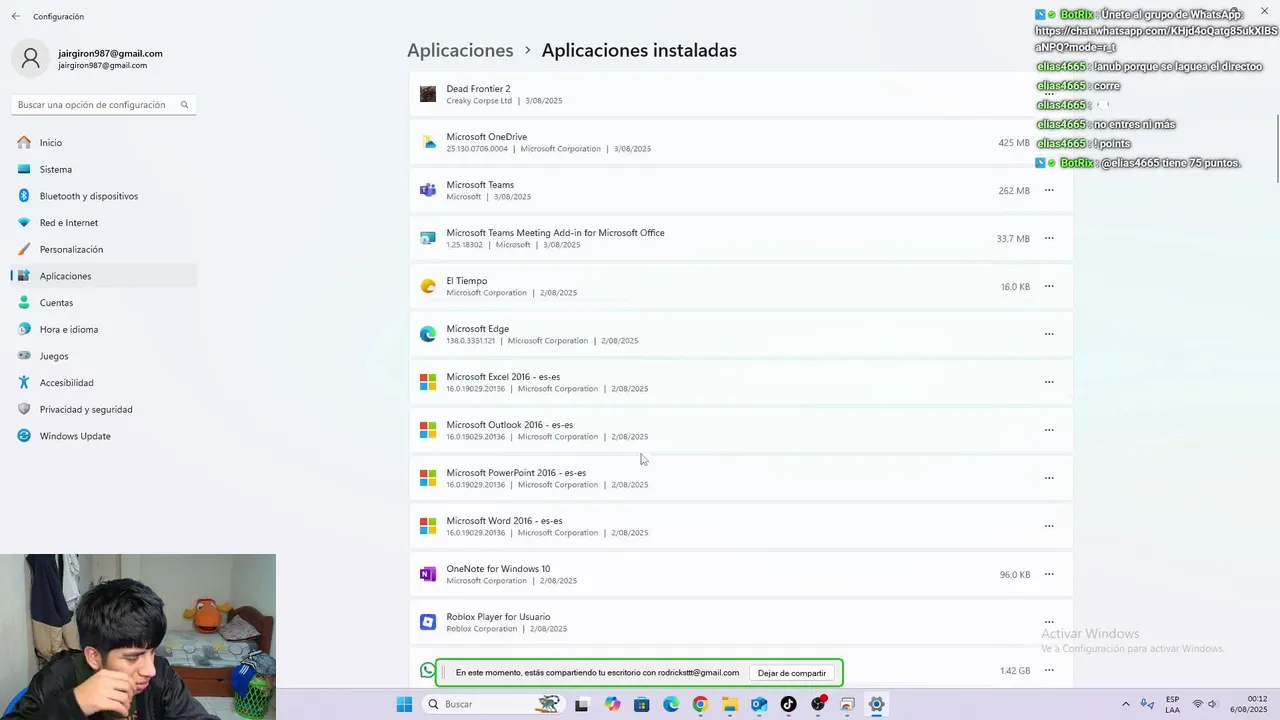Open TikTok from the taskbar
The width and height of the screenshot is (1280, 720).
[788, 705]
